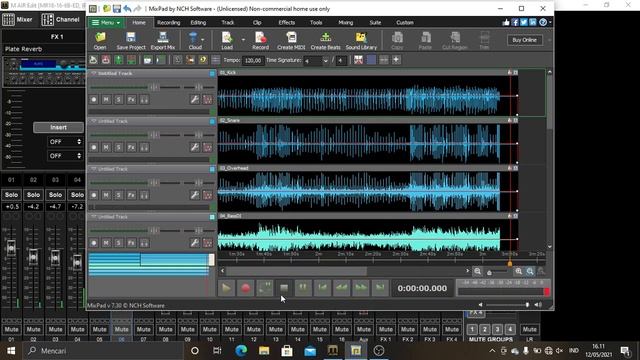Click the go-to-end transport button
The height and width of the screenshot is (360, 640).
tap(380, 288)
